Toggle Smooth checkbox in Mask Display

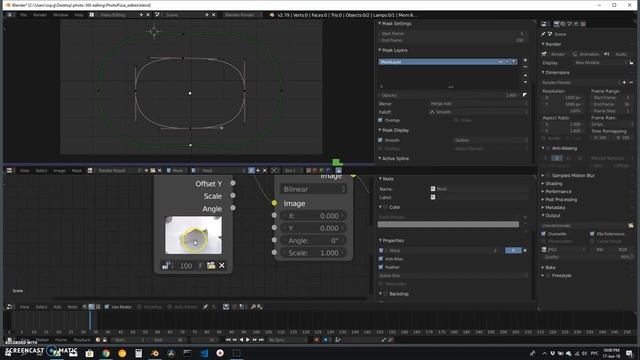(380, 140)
